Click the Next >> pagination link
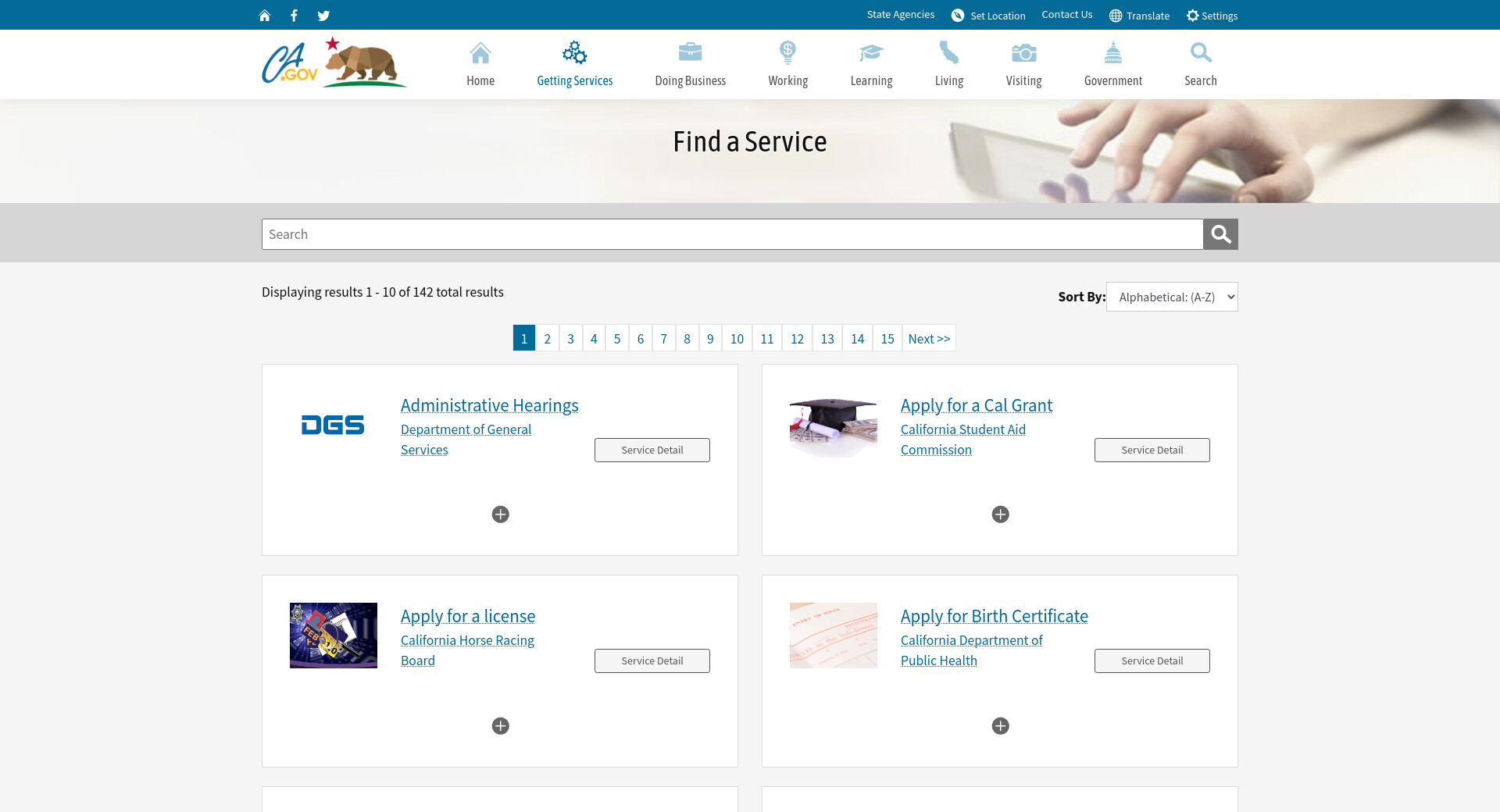Screen dimensions: 1500x812 point(929,338)
